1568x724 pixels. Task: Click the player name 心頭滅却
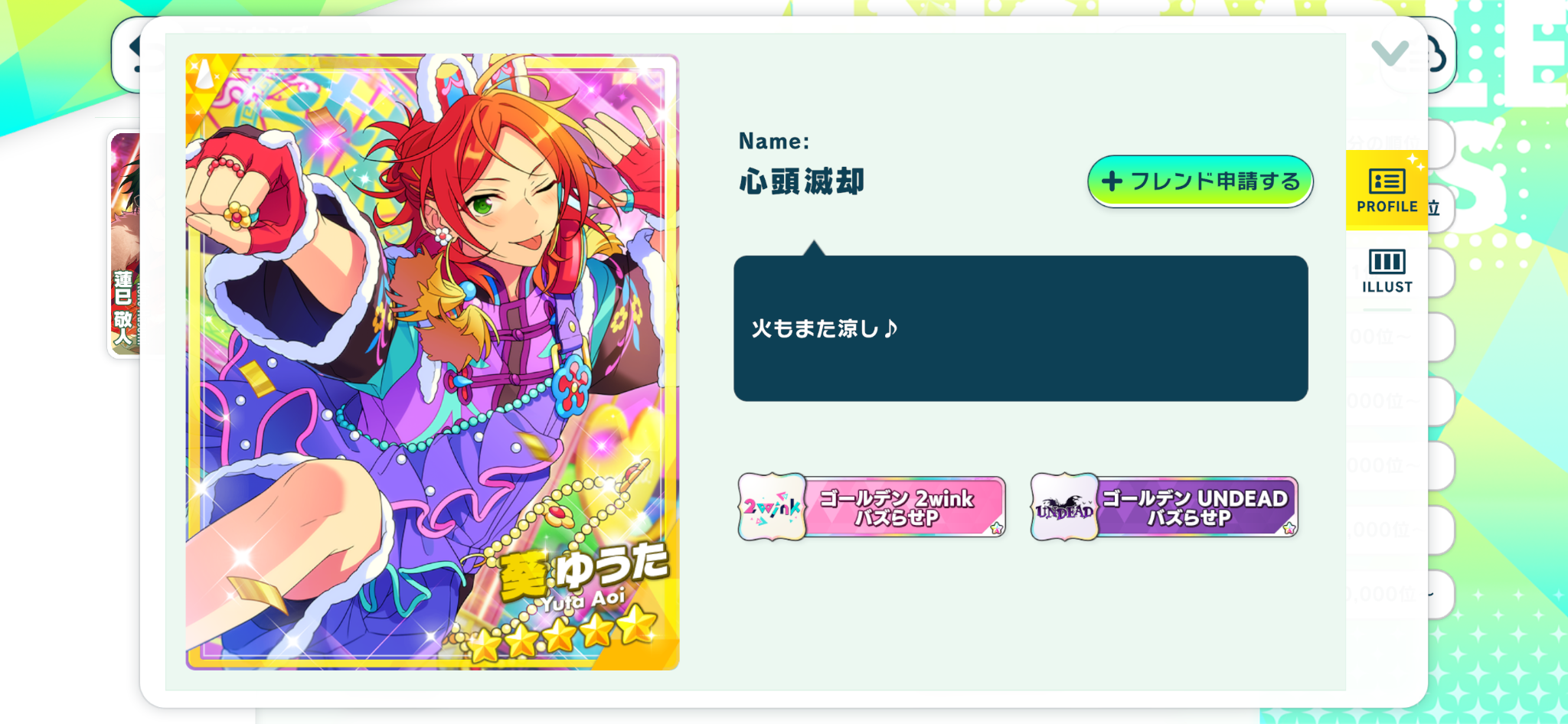[802, 182]
